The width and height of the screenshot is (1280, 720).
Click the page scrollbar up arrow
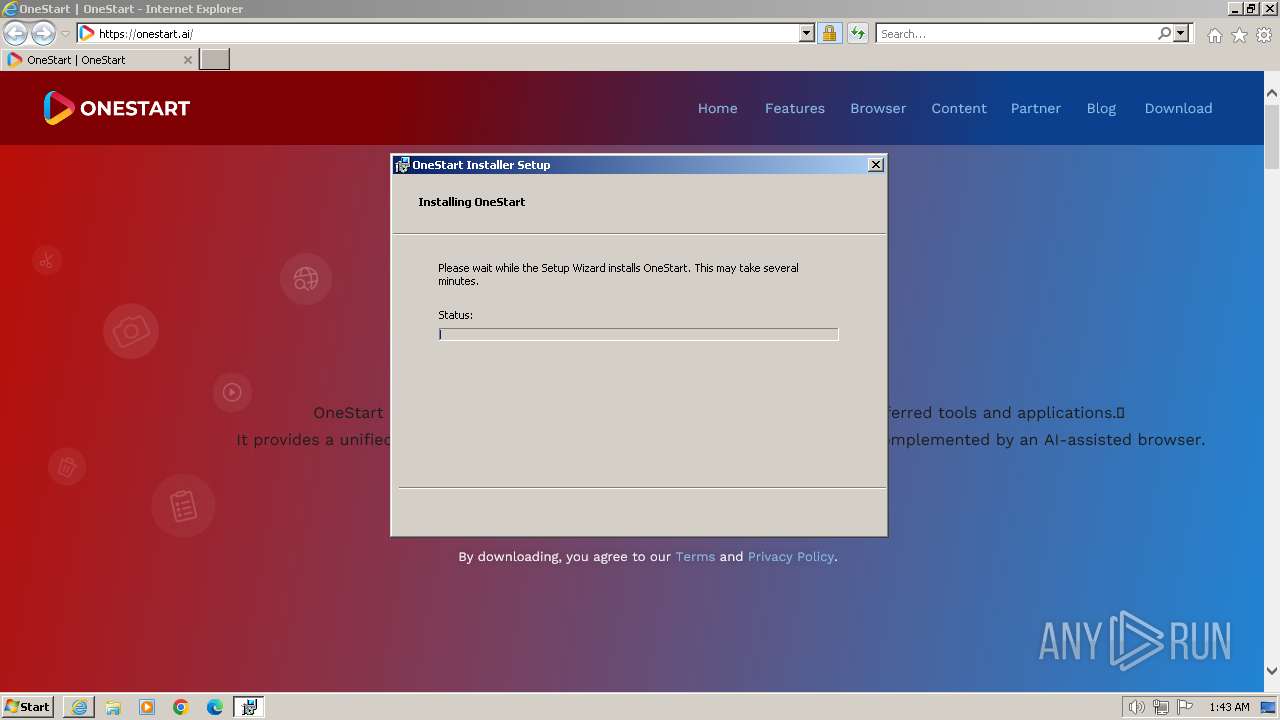click(x=1272, y=93)
